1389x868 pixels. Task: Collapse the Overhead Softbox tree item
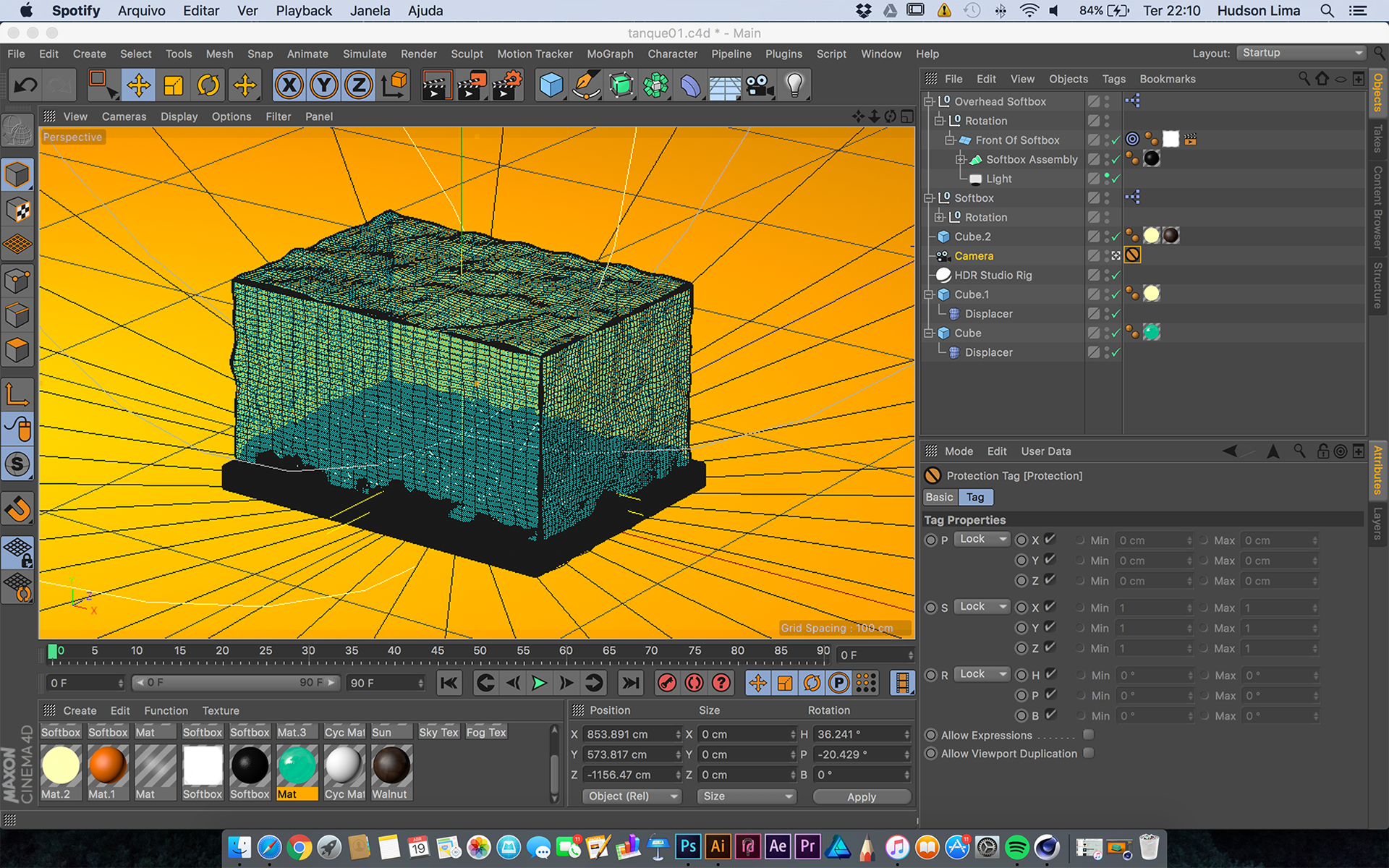click(929, 101)
